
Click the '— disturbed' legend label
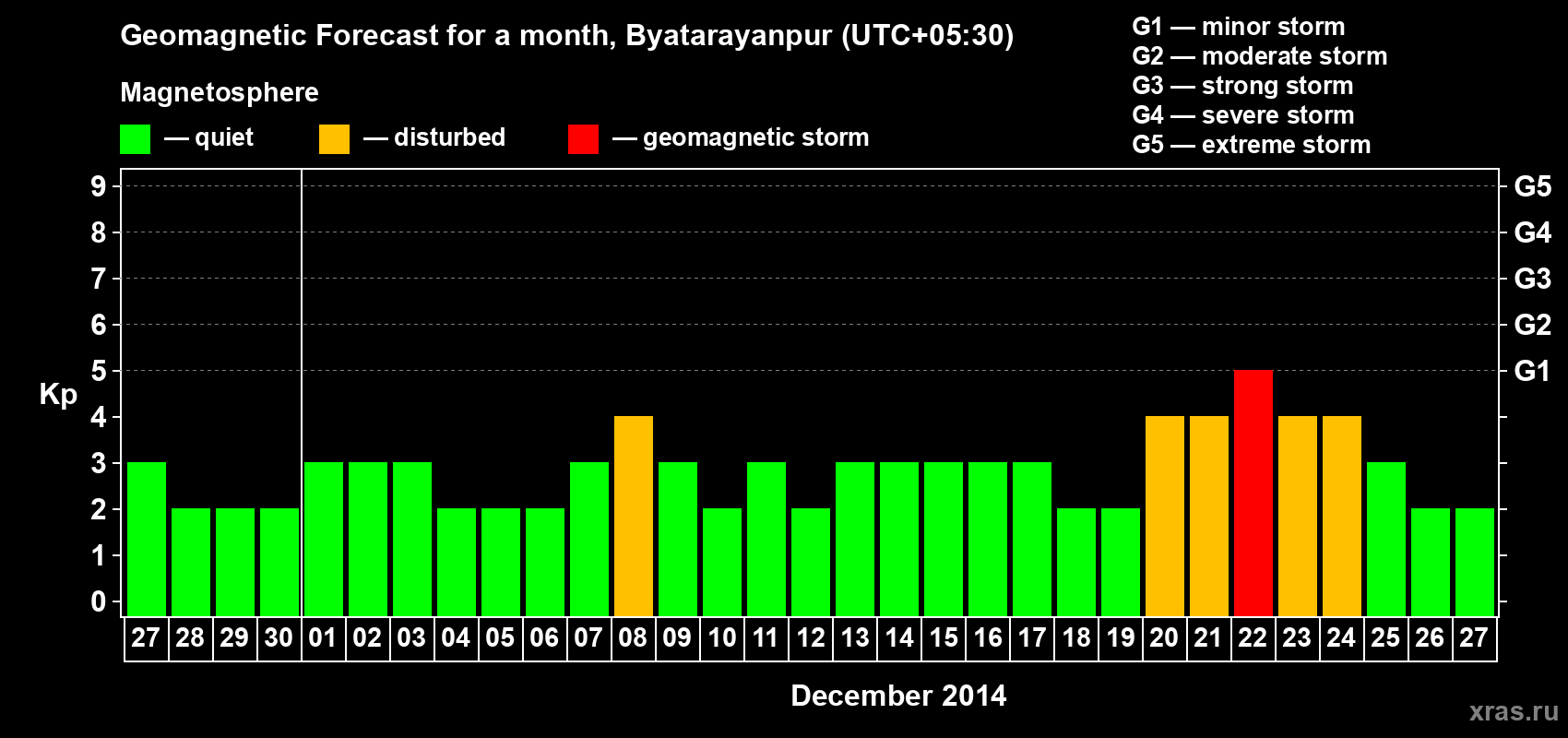point(434,137)
